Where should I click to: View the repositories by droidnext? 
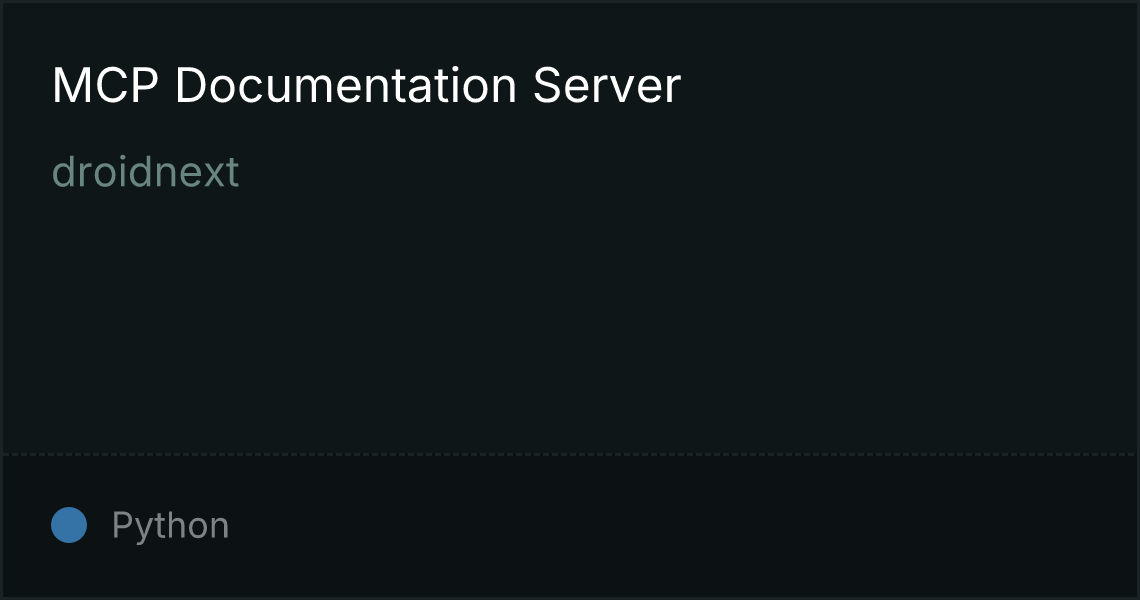[145, 172]
